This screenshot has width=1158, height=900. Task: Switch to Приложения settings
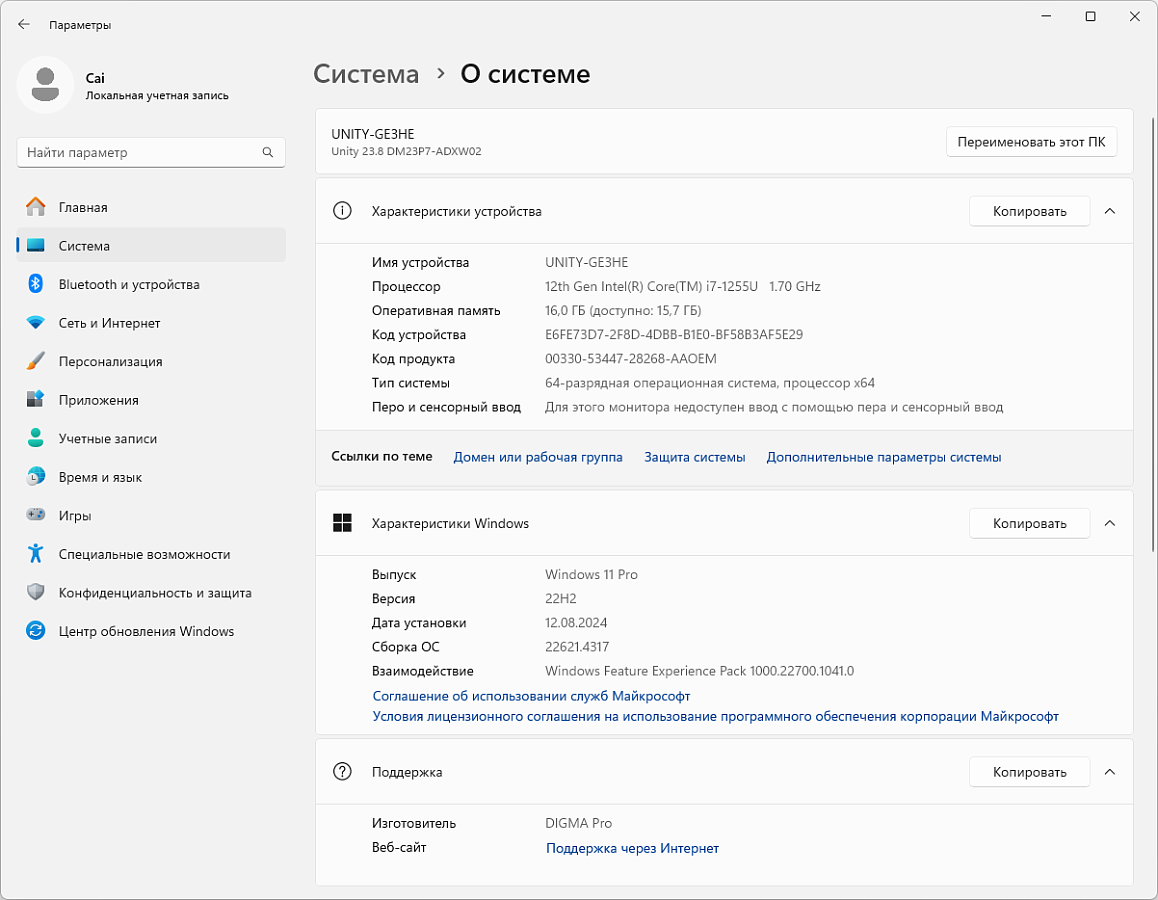(x=151, y=399)
